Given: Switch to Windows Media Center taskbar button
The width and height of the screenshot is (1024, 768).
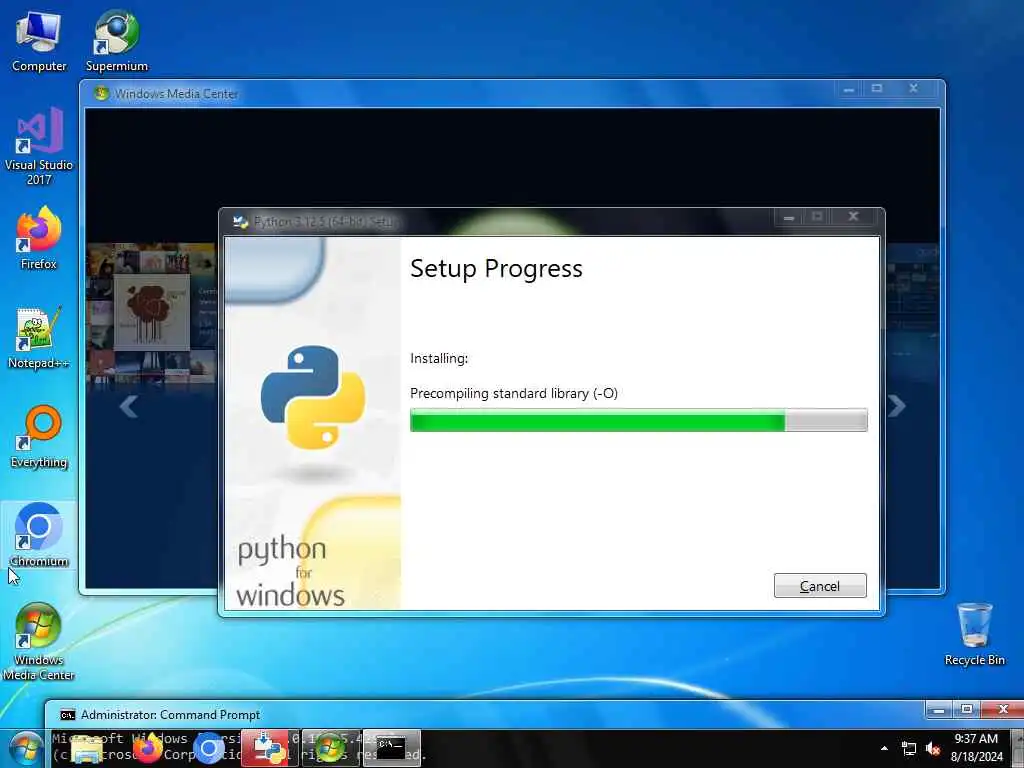Looking at the screenshot, I should [x=330, y=748].
